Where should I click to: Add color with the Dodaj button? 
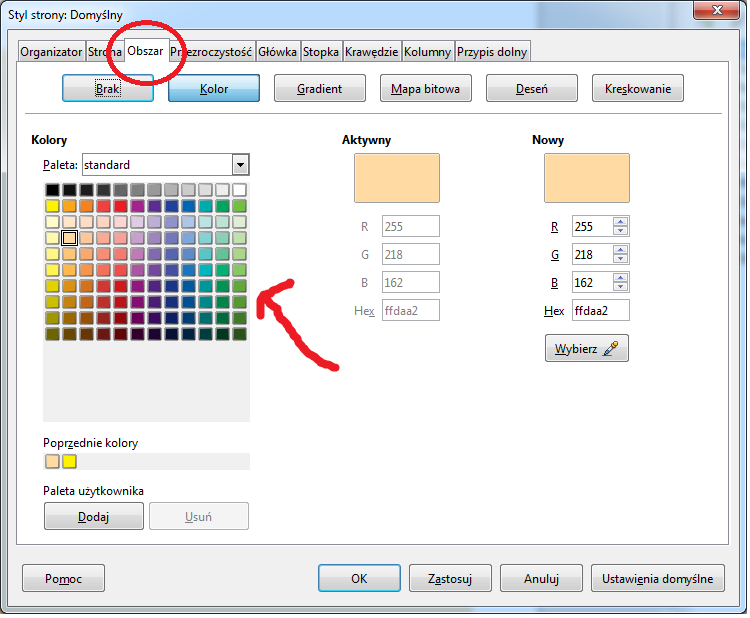tap(94, 516)
